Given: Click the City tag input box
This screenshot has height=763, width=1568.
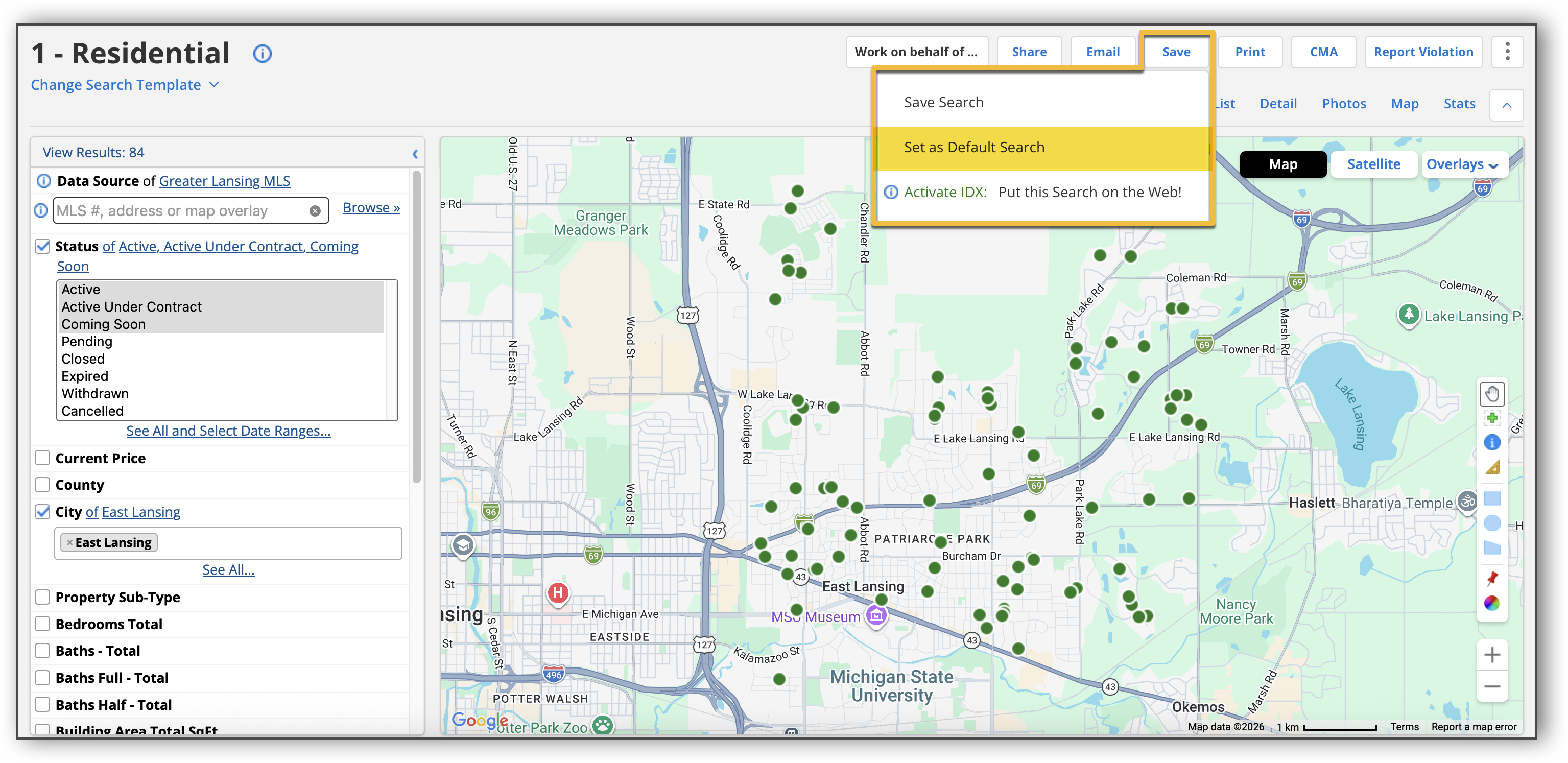Looking at the screenshot, I should pyautogui.click(x=228, y=543).
